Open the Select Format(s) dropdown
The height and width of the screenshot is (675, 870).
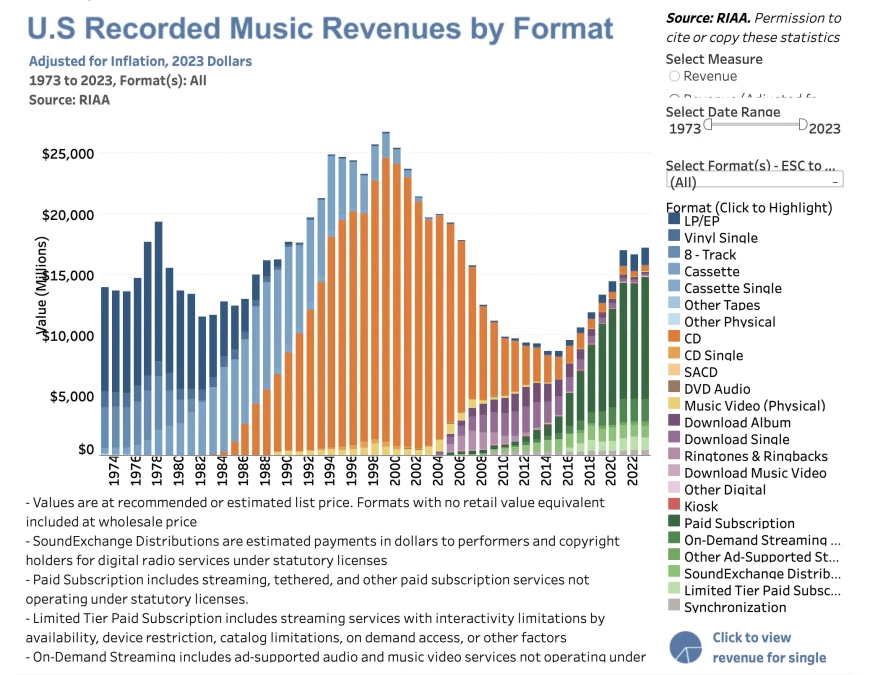(x=755, y=182)
